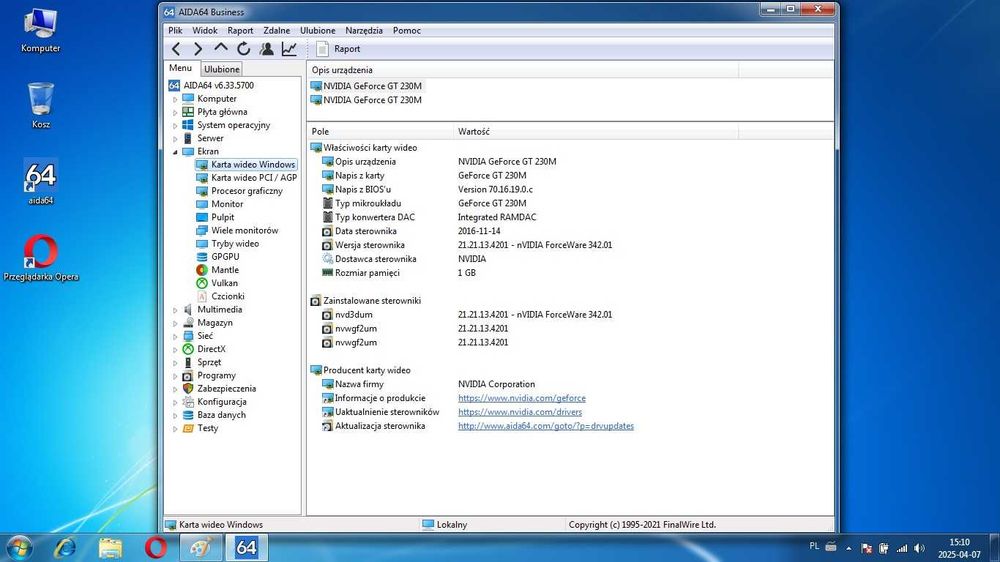
Task: Click the Testy icon in tree
Action: point(188,428)
